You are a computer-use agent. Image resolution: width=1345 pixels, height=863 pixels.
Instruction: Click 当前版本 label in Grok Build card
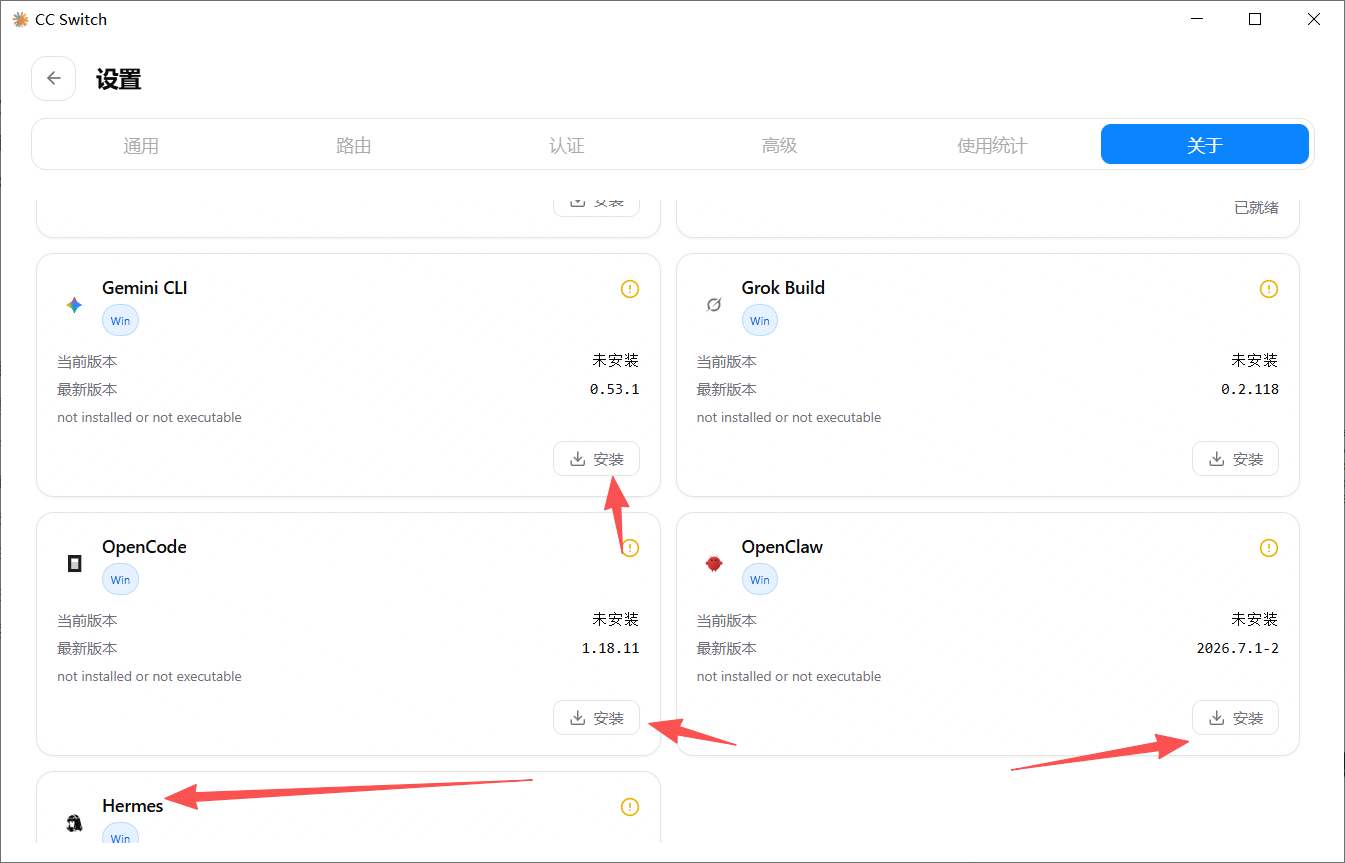tap(727, 361)
